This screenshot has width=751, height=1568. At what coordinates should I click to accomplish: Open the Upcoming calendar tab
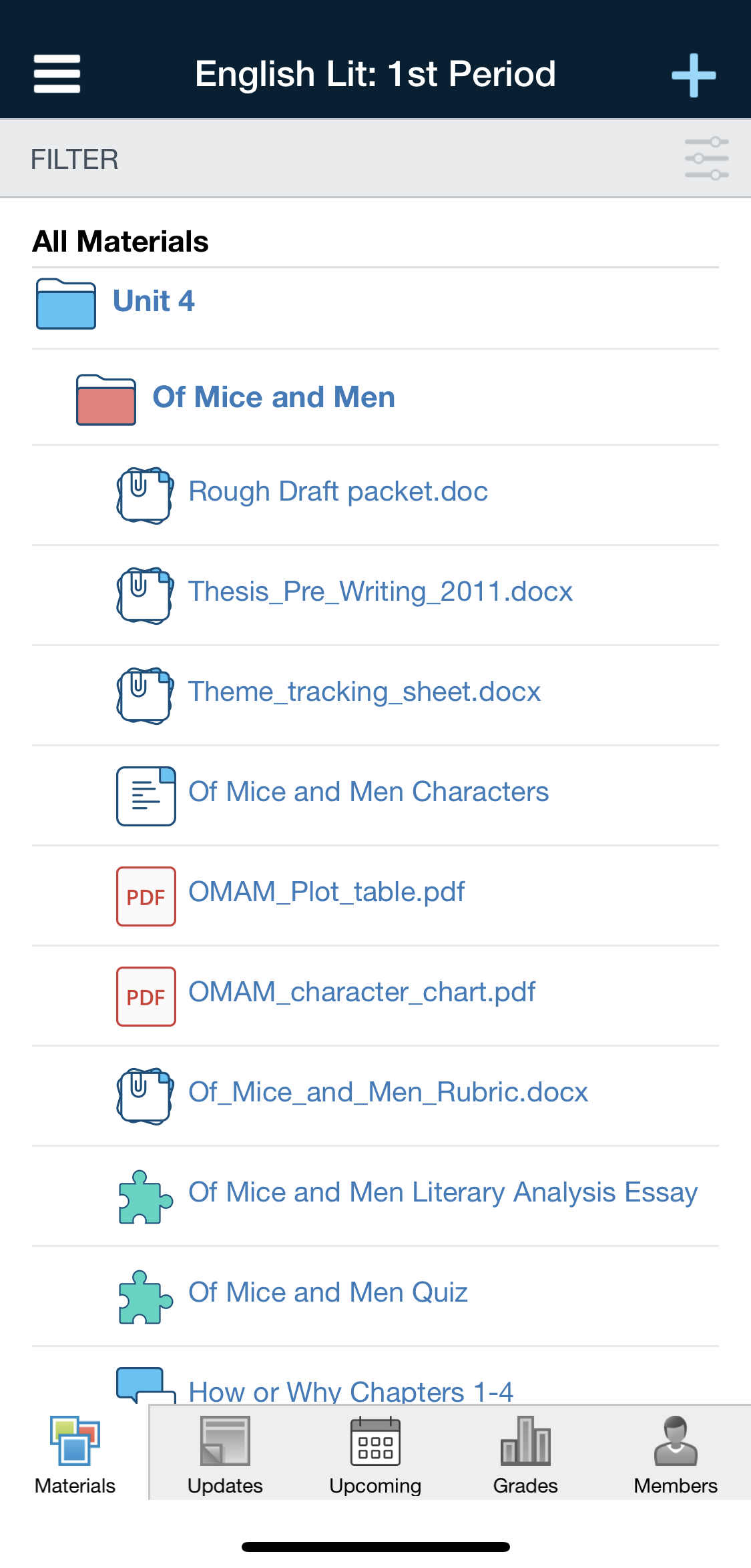375,1455
